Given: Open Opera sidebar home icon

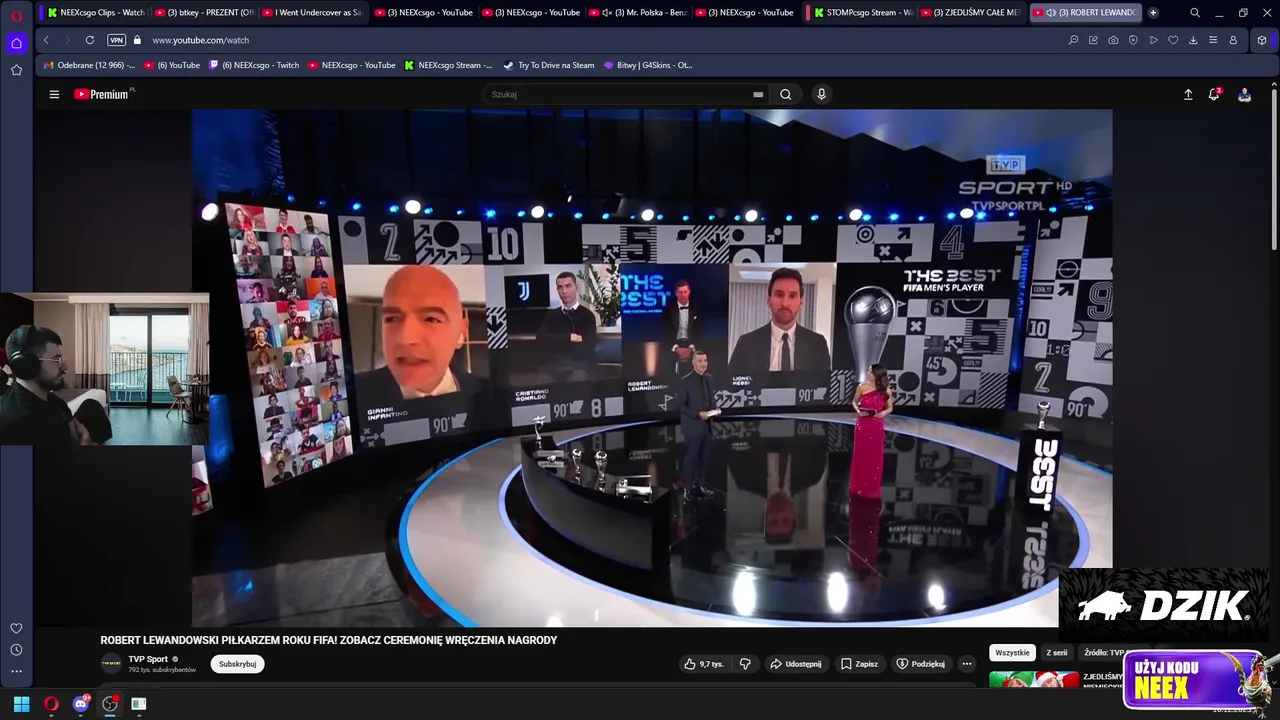Looking at the screenshot, I should [x=16, y=43].
